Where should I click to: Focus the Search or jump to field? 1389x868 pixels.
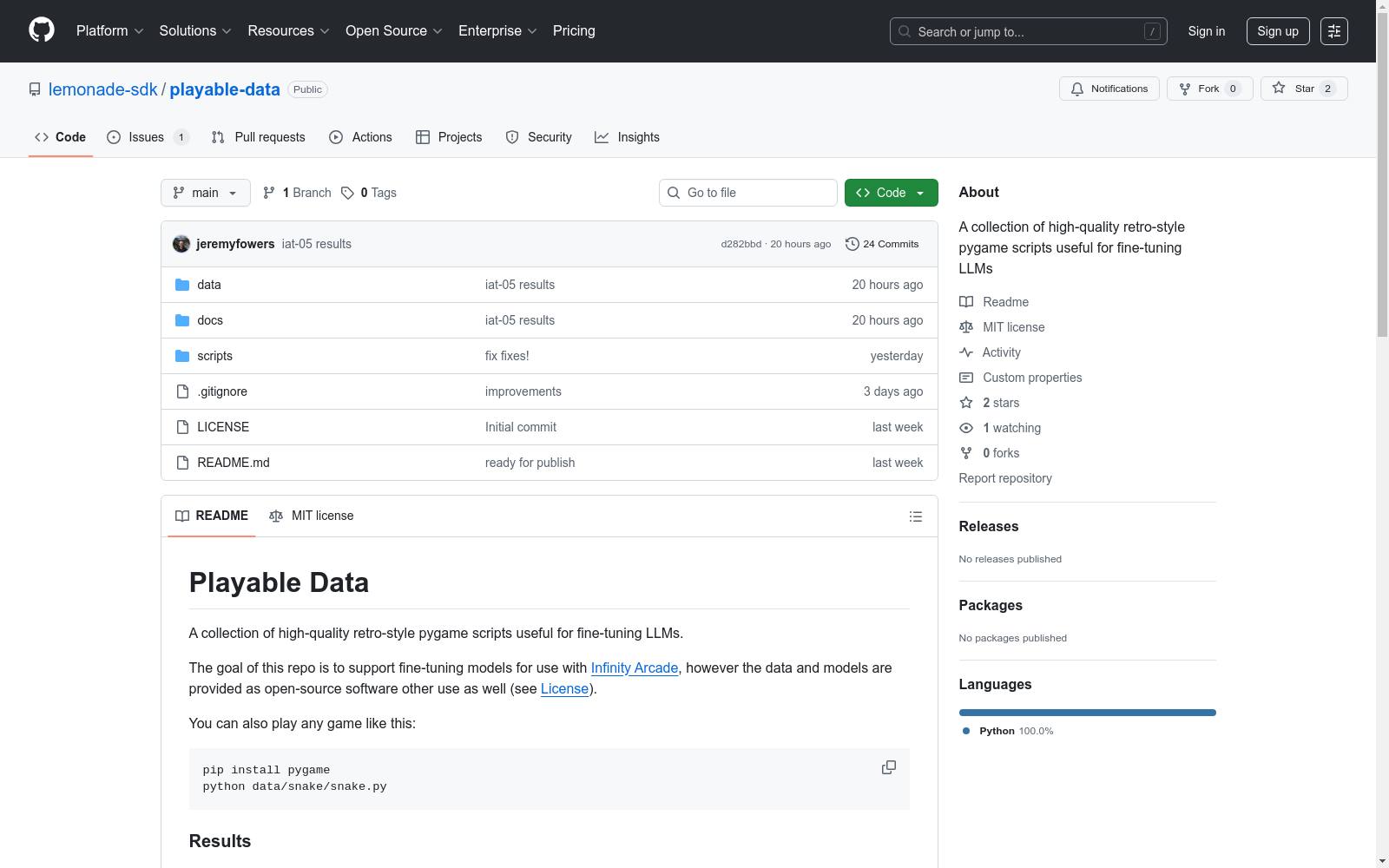1029,31
